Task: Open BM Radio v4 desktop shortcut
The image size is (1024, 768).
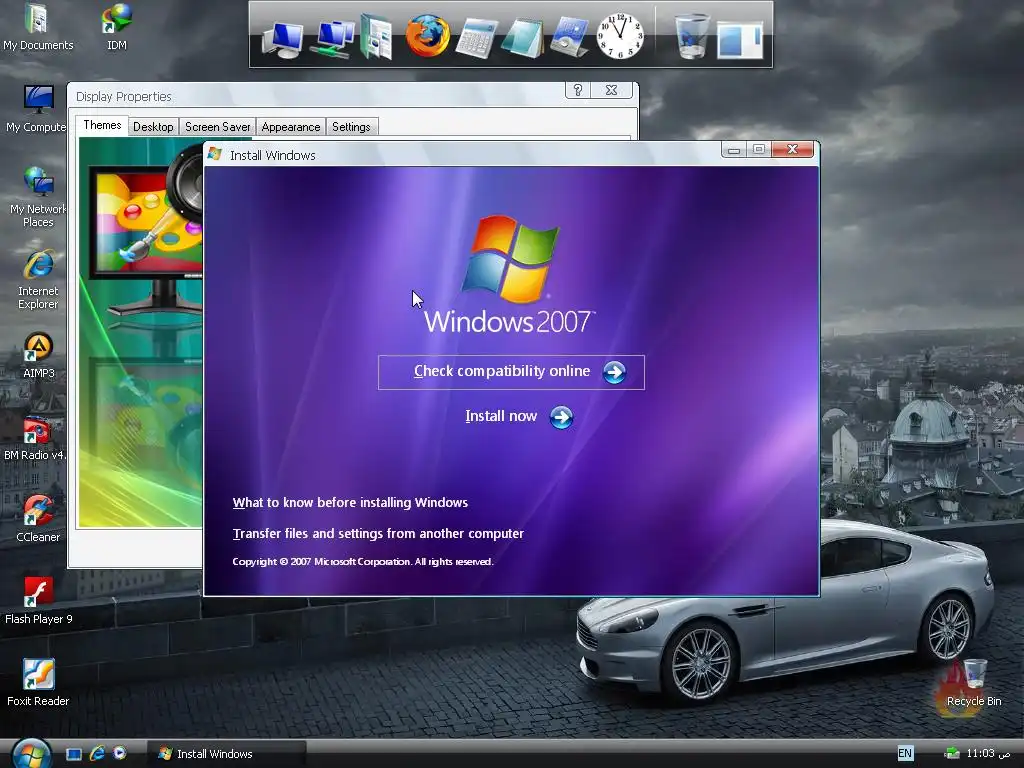Action: (35, 438)
